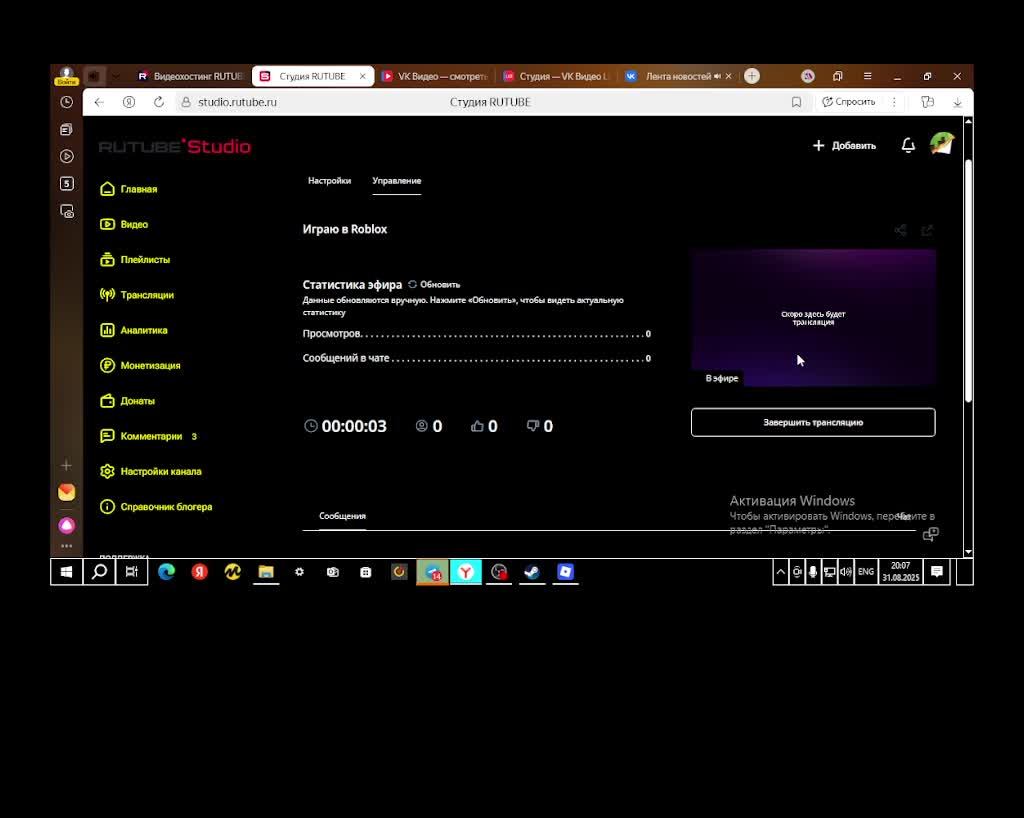Click the stream preview thumbnail

coord(813,318)
